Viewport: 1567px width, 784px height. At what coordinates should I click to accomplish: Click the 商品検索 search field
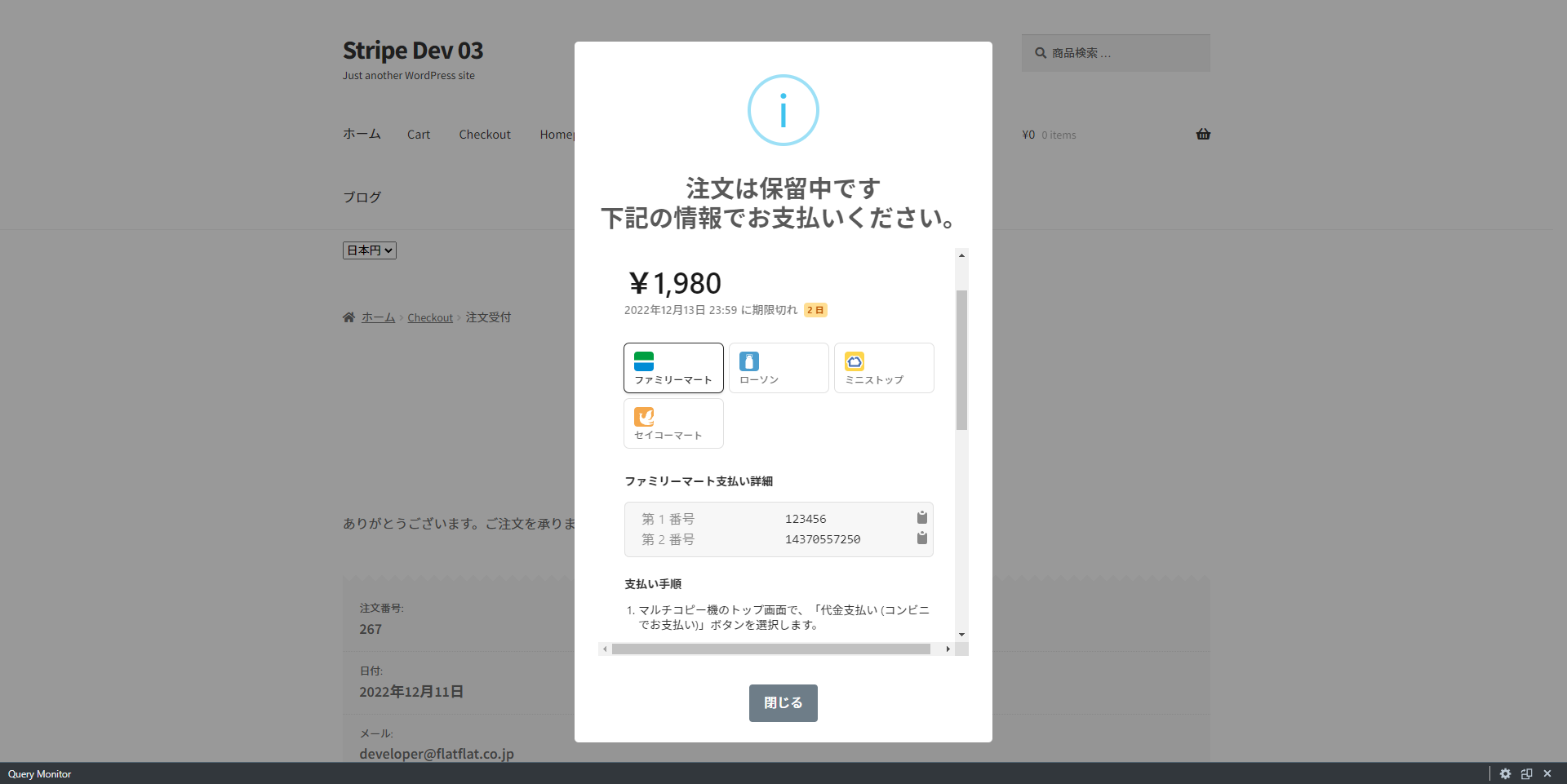click(1116, 53)
